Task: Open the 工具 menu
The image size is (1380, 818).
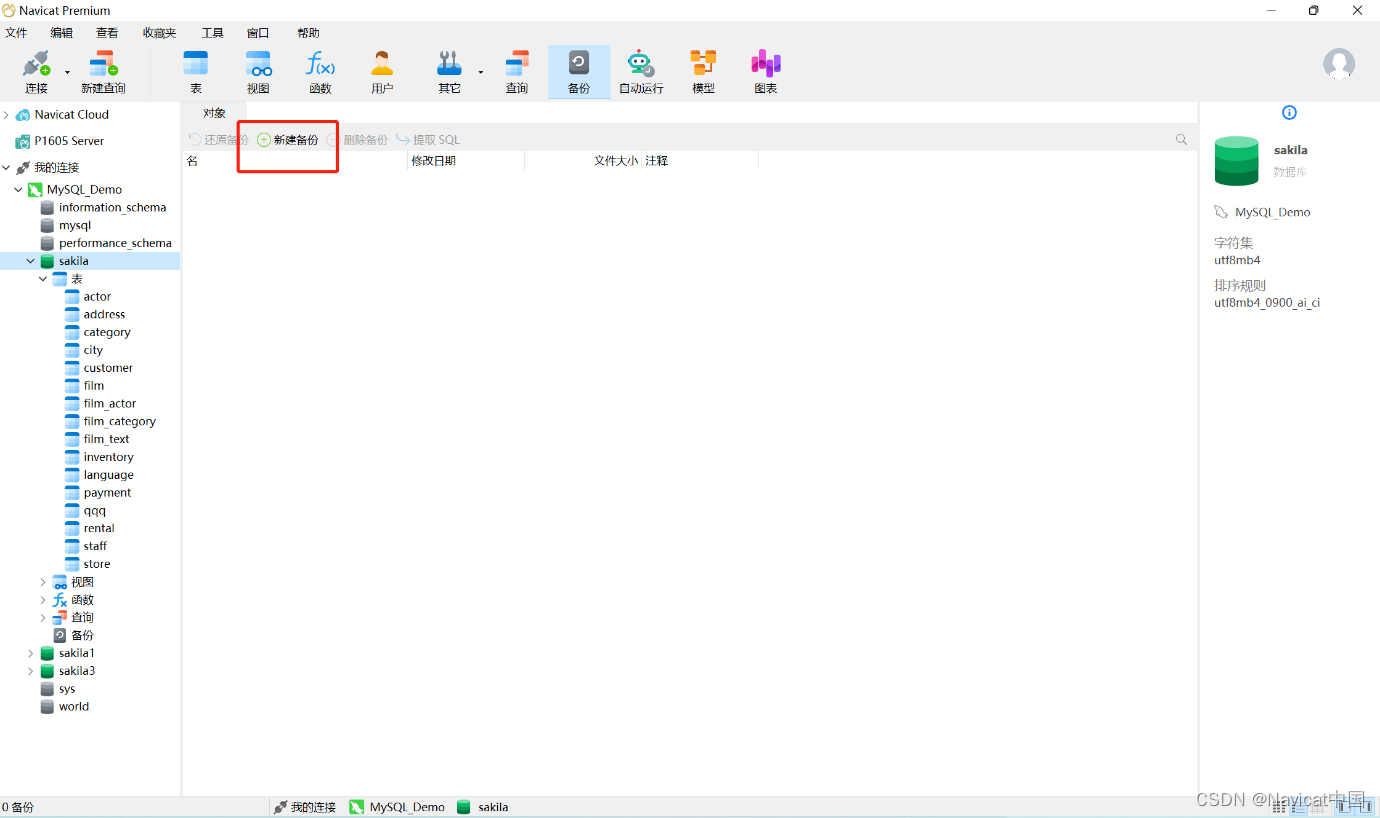Action: tap(213, 33)
